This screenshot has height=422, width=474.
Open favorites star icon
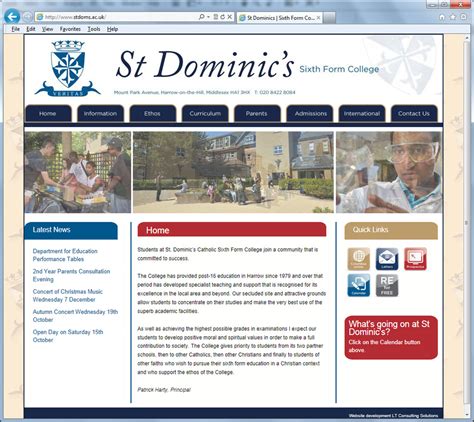(x=453, y=17)
